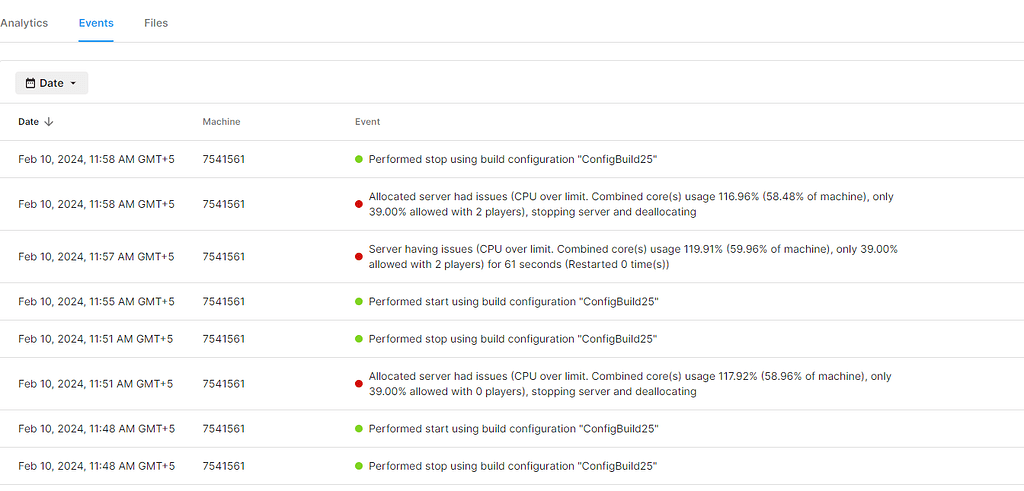Switch to the Analytics tab
The image size is (1024, 491).
24,23
